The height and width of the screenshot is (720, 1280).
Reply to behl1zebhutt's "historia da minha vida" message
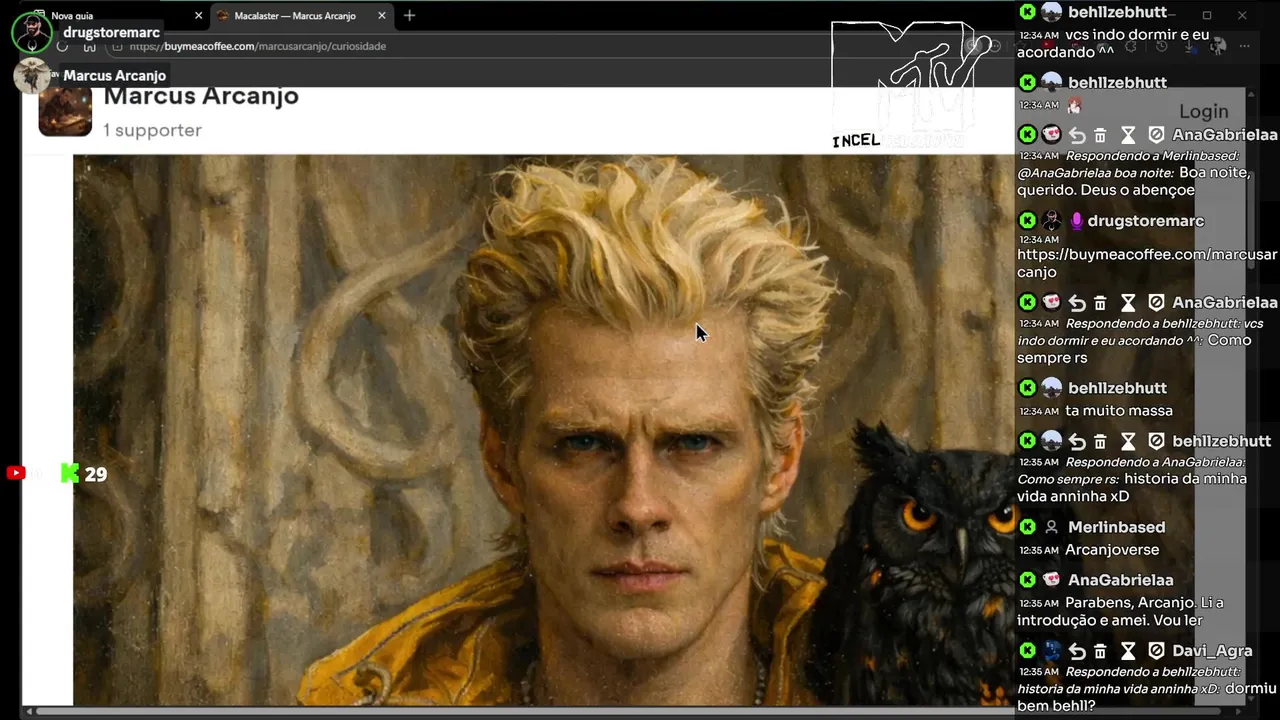click(x=1077, y=442)
